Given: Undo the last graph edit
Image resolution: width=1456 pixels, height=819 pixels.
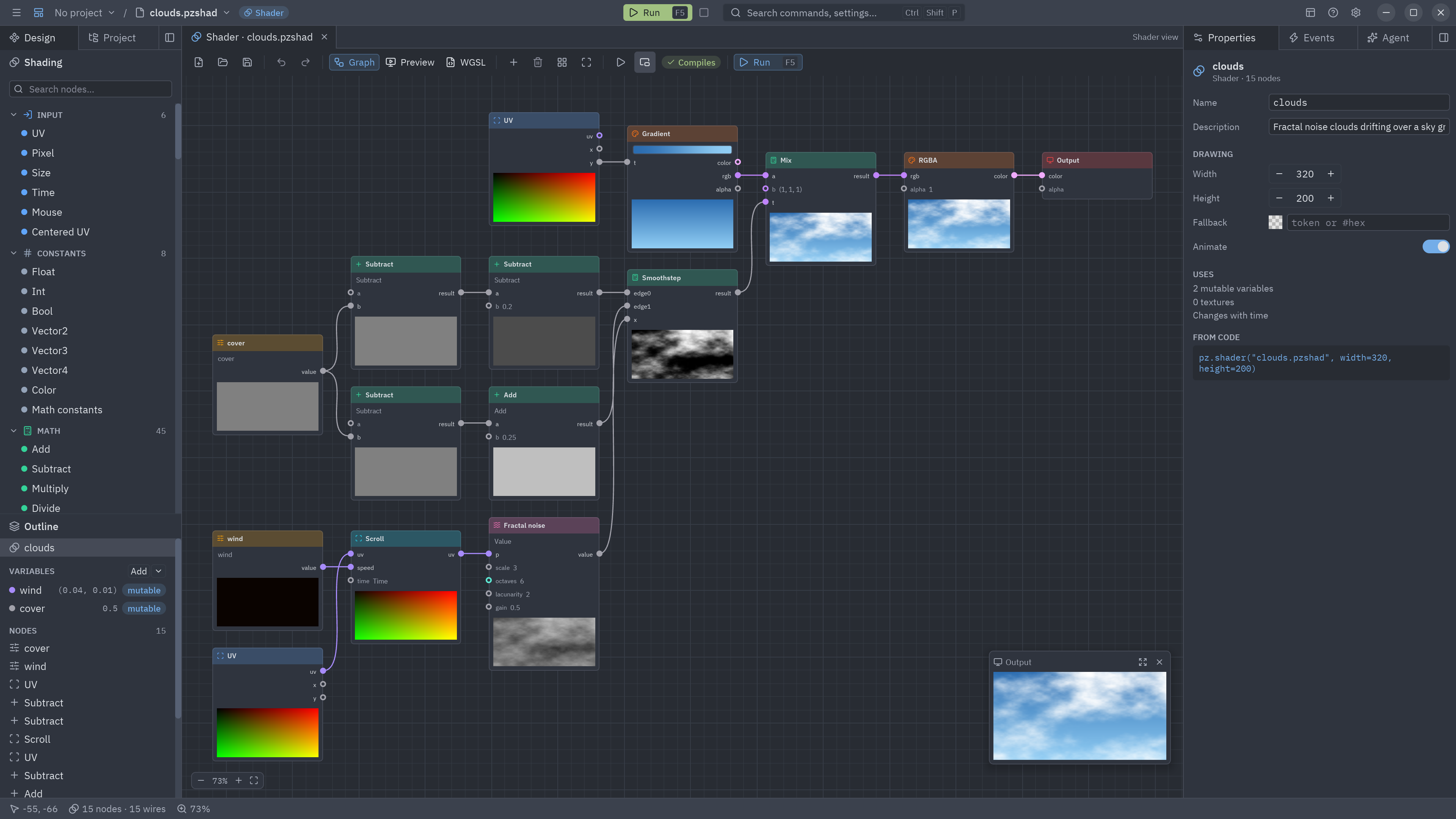Looking at the screenshot, I should pyautogui.click(x=281, y=62).
